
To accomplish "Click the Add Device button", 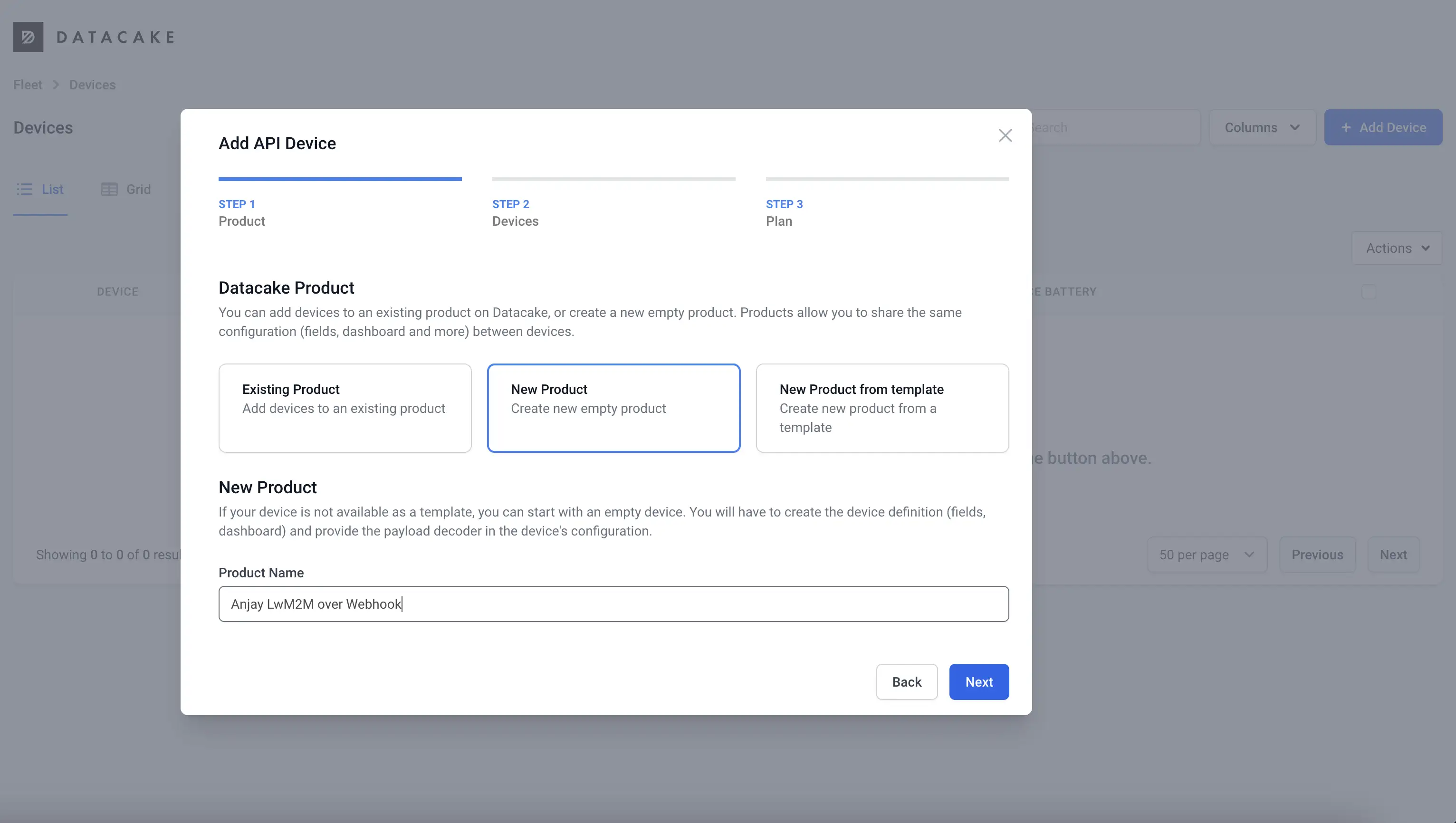I will click(1383, 128).
